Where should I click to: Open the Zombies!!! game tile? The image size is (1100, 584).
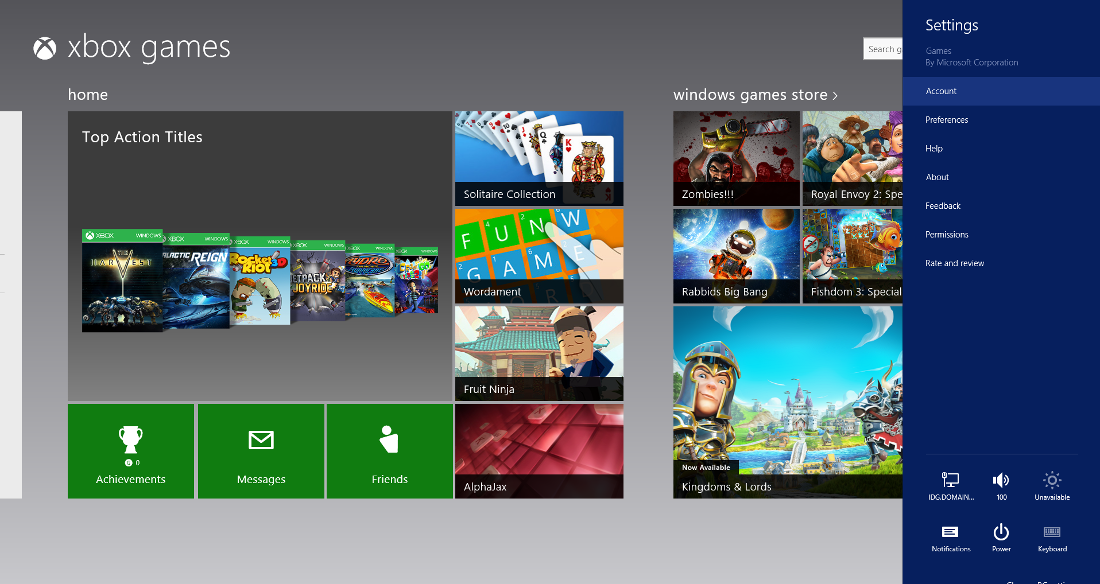click(737, 159)
